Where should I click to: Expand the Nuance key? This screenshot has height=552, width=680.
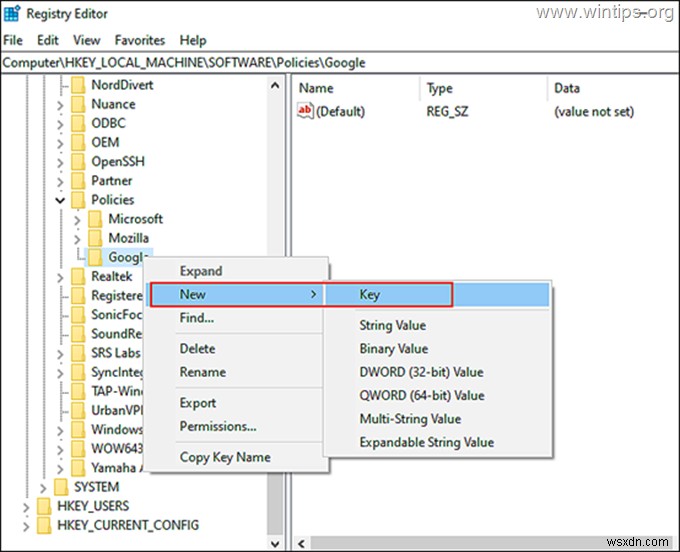[60, 105]
